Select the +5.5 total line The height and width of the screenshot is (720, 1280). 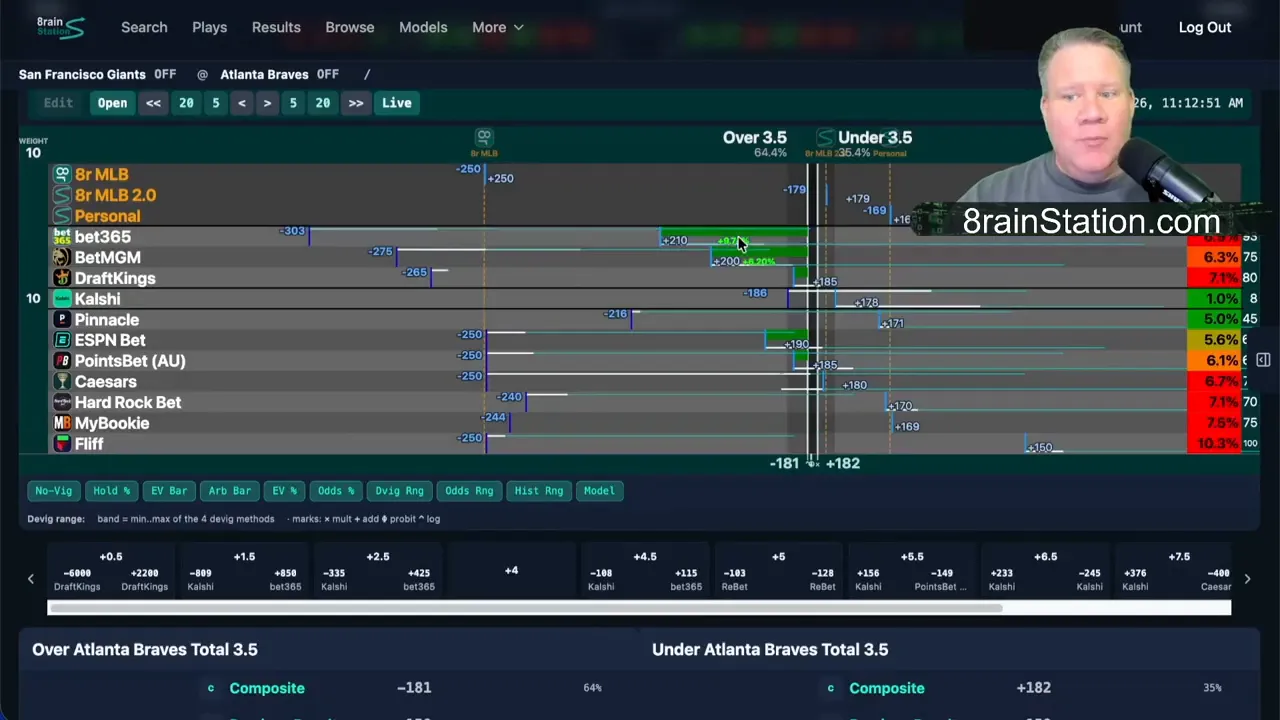912,571
